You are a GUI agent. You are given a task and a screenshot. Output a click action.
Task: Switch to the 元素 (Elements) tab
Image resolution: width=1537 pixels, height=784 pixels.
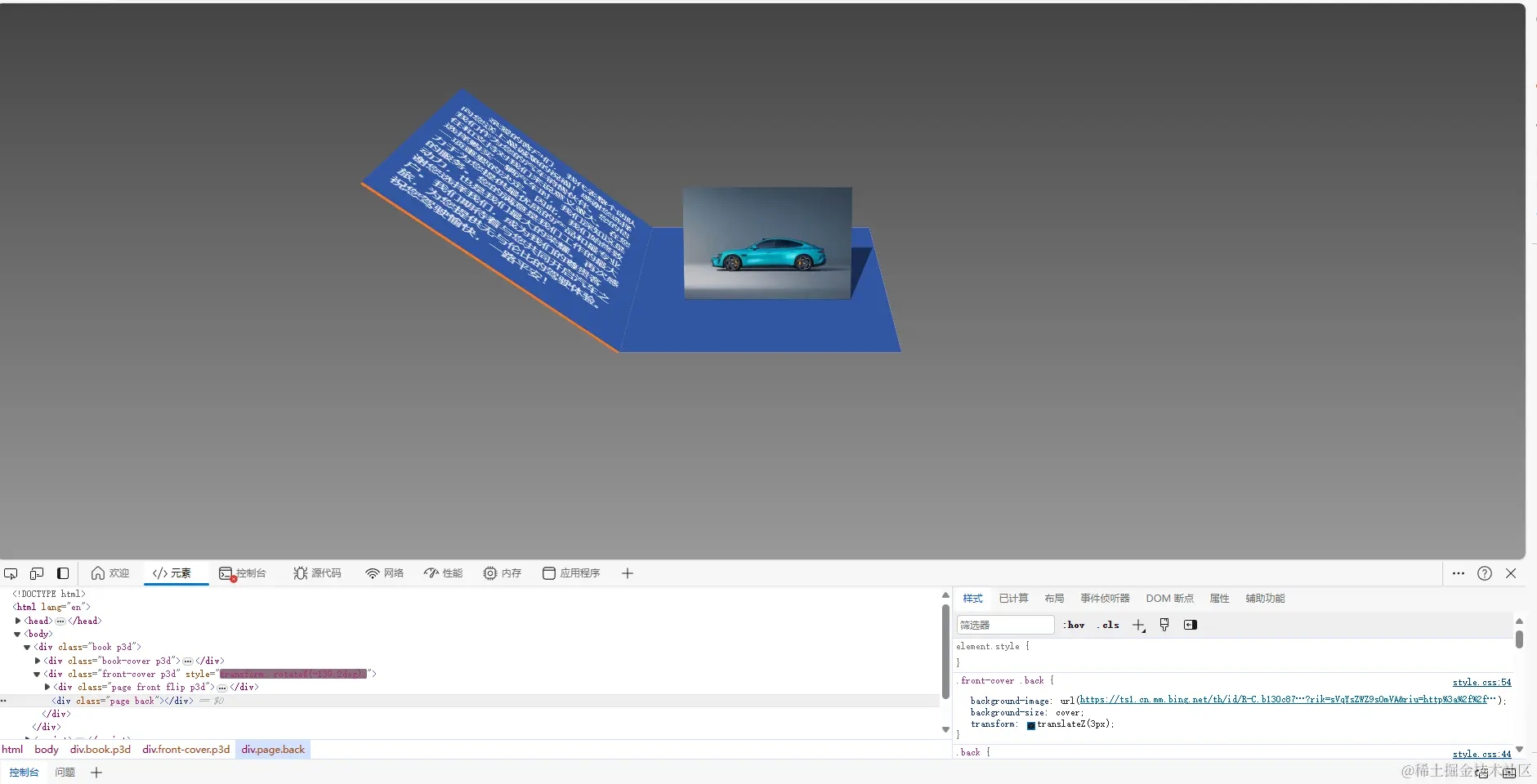point(172,573)
